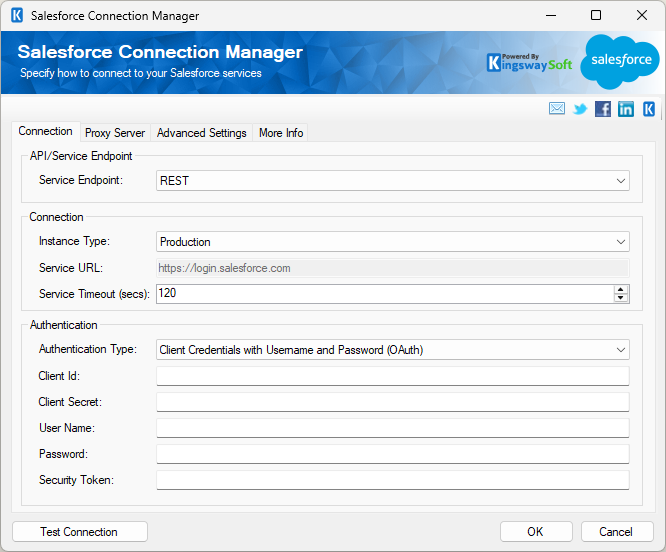The image size is (666, 552).
Task: Confirm with the OK button
Action: tap(536, 532)
